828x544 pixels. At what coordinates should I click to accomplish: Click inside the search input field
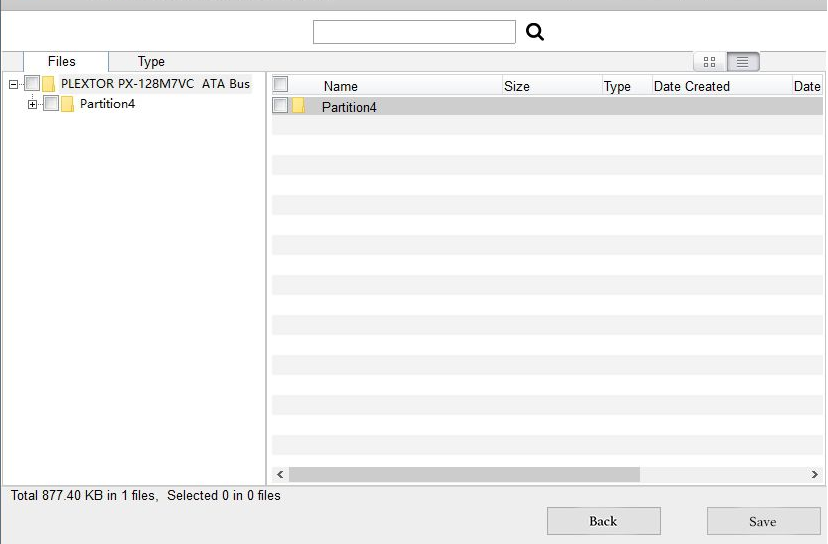pos(414,32)
